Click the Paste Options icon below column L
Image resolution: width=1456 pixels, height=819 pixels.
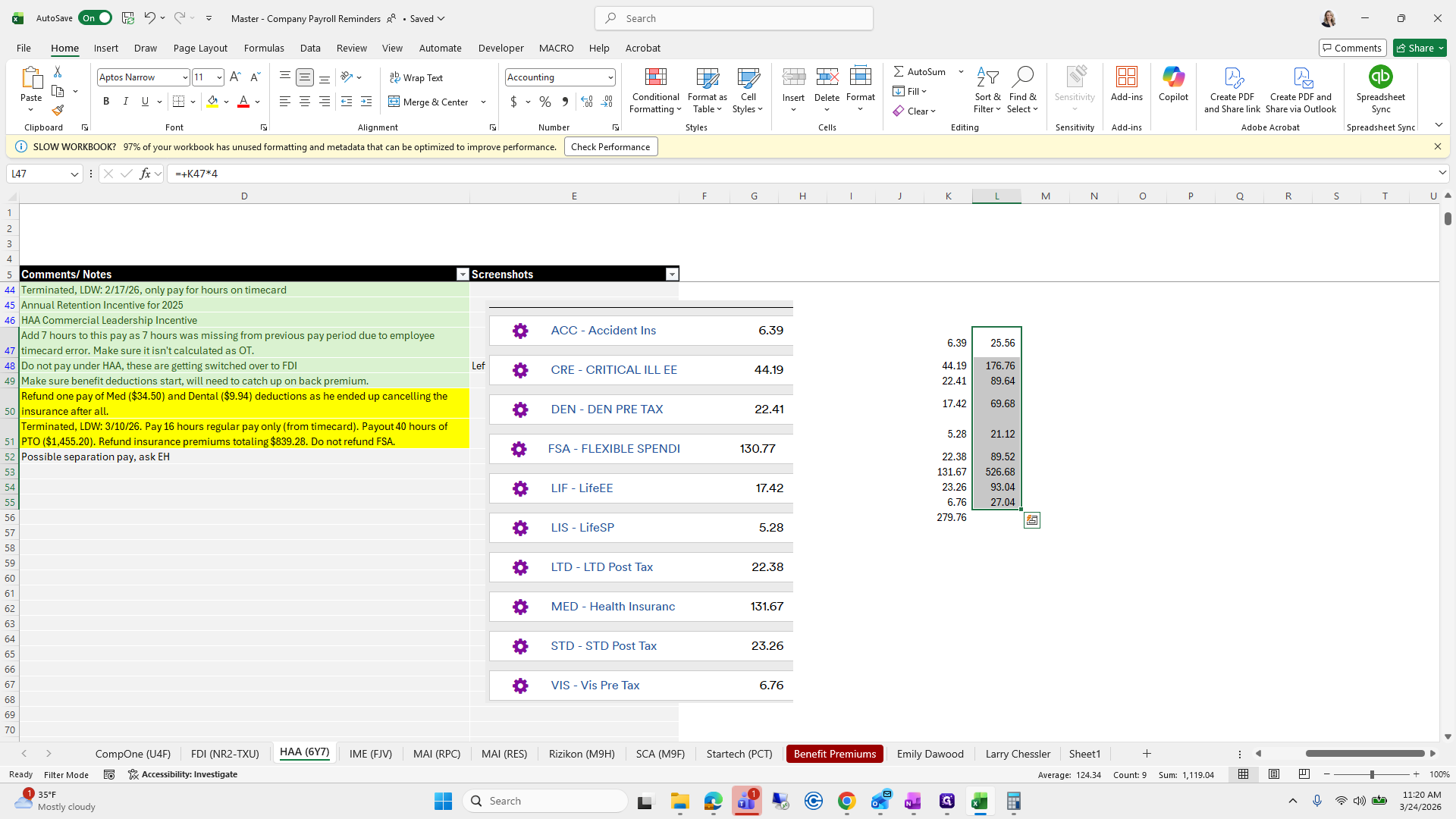pos(1032,520)
